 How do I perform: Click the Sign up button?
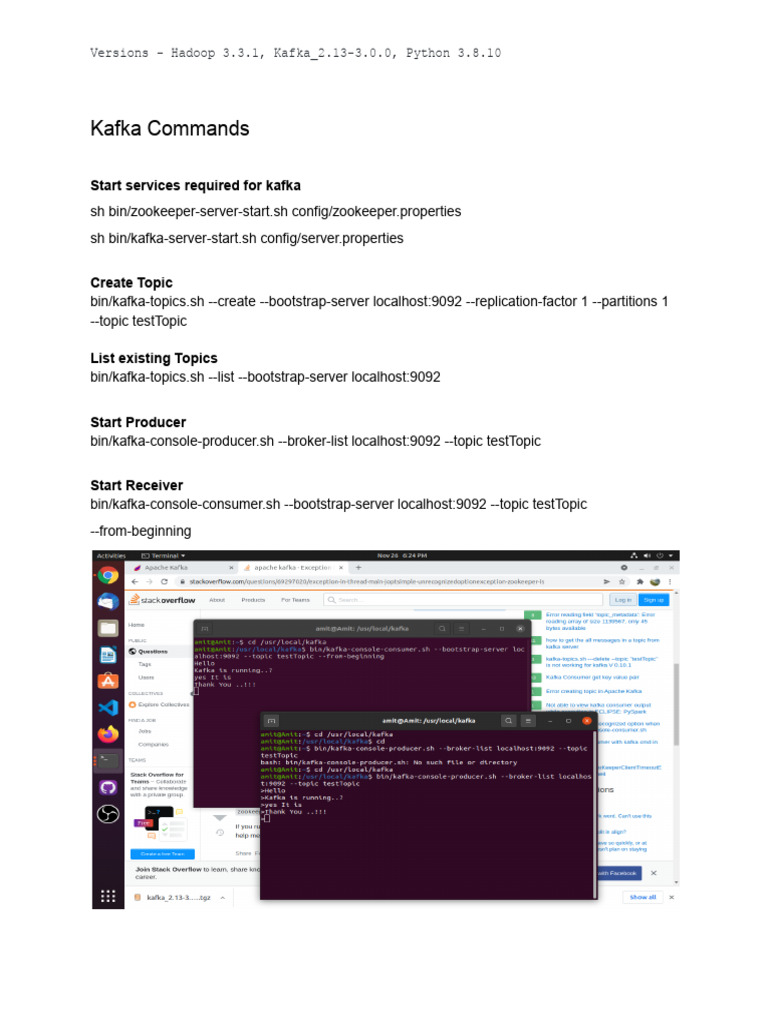(654, 600)
